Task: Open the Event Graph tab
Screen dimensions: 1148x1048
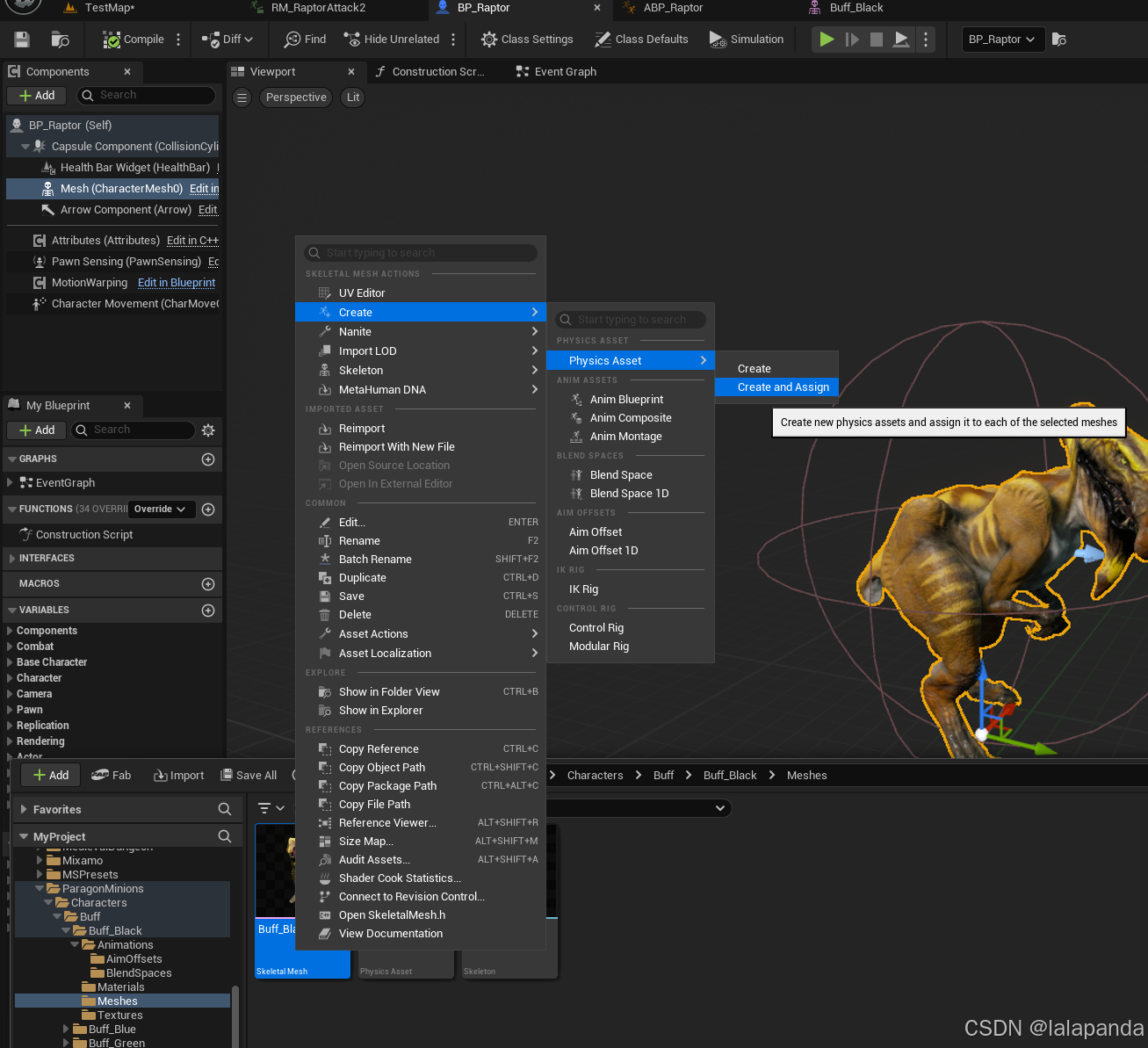Action: pos(557,72)
